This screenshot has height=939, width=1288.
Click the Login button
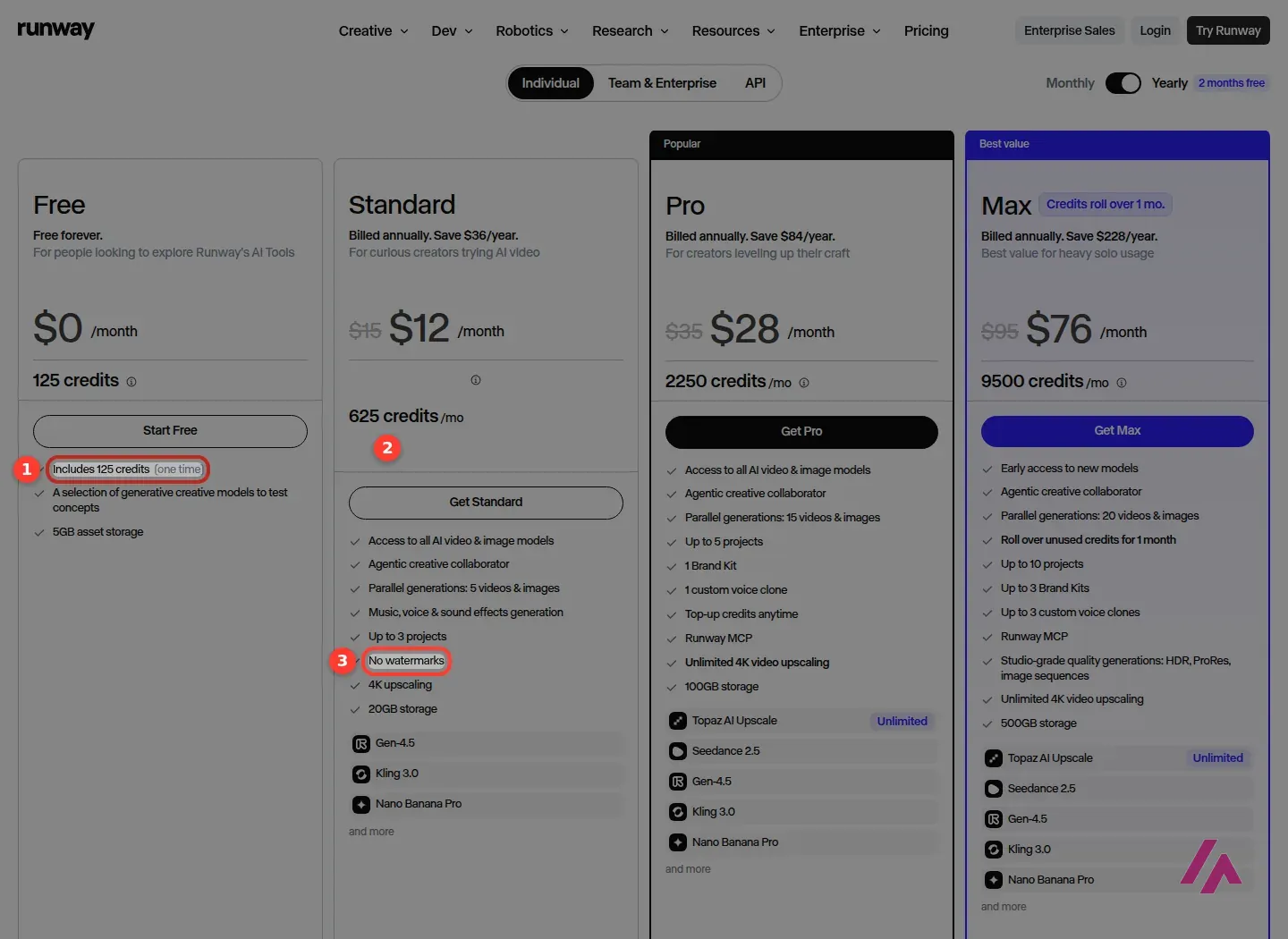click(x=1156, y=30)
